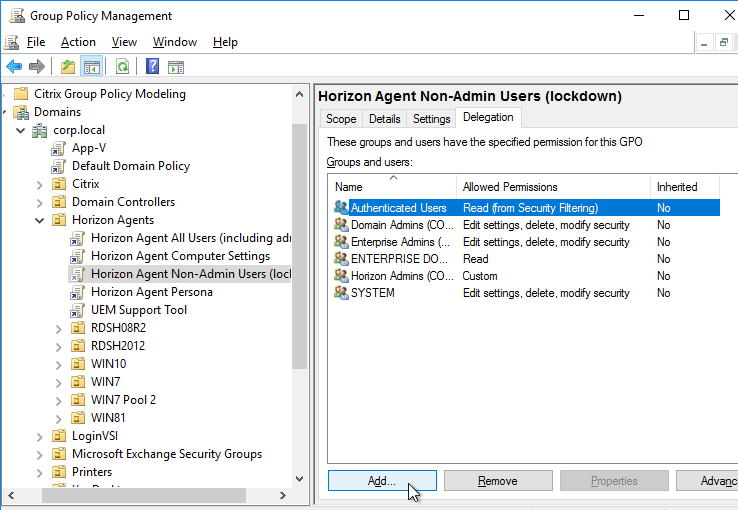Viewport: 738px width, 510px height.
Task: Click the Domains node icon
Action: [x=21, y=112]
